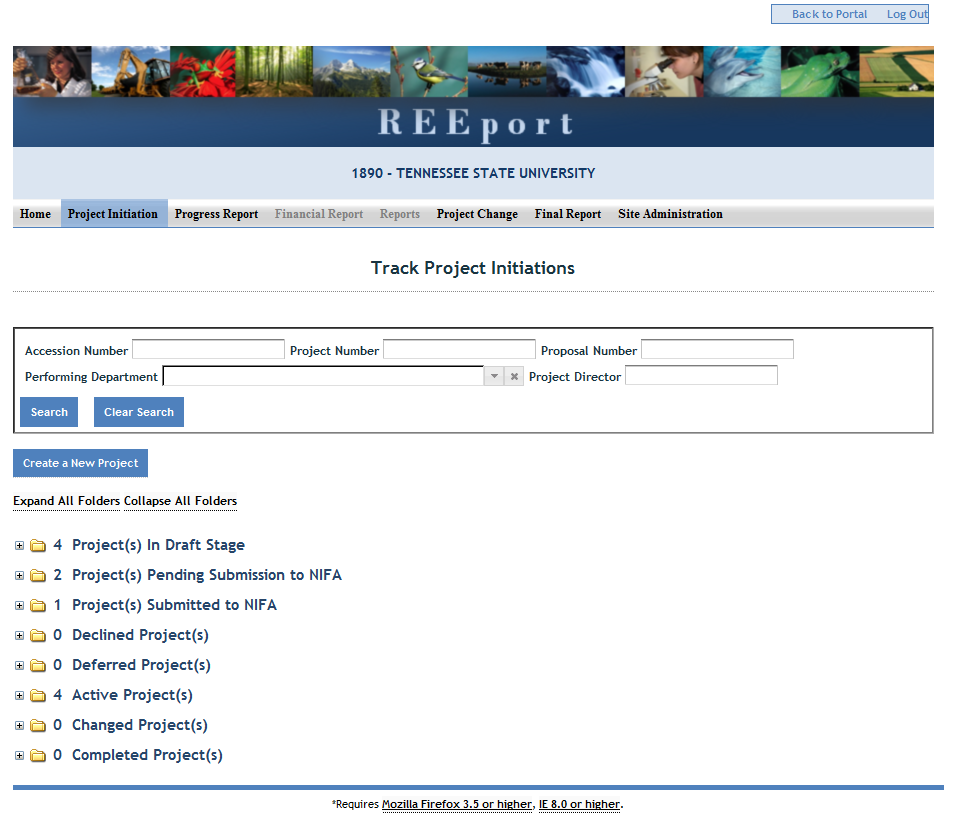953x816 pixels.
Task: Click Create a New Project button
Action: coord(80,463)
